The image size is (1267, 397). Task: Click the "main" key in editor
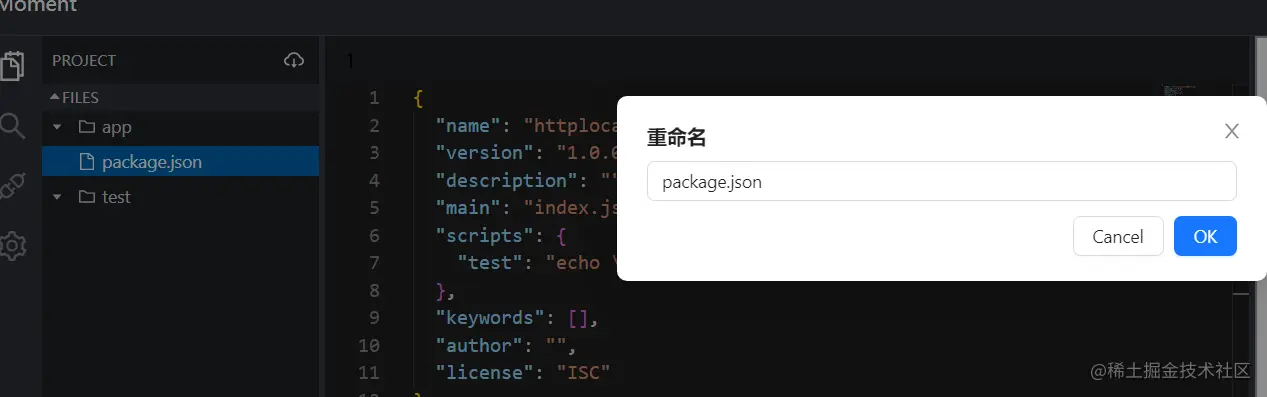coord(467,208)
